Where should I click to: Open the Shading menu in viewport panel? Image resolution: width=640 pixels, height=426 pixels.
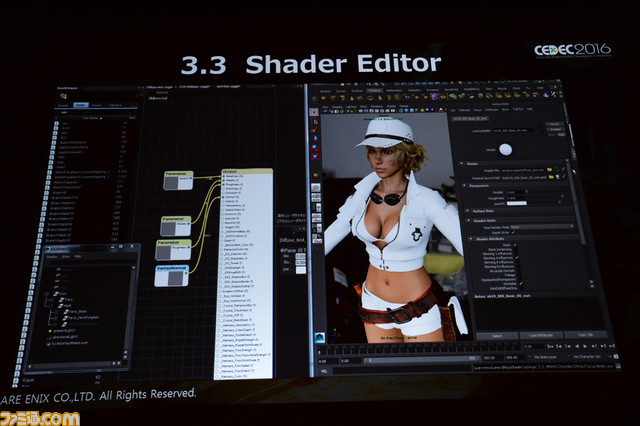(337, 107)
